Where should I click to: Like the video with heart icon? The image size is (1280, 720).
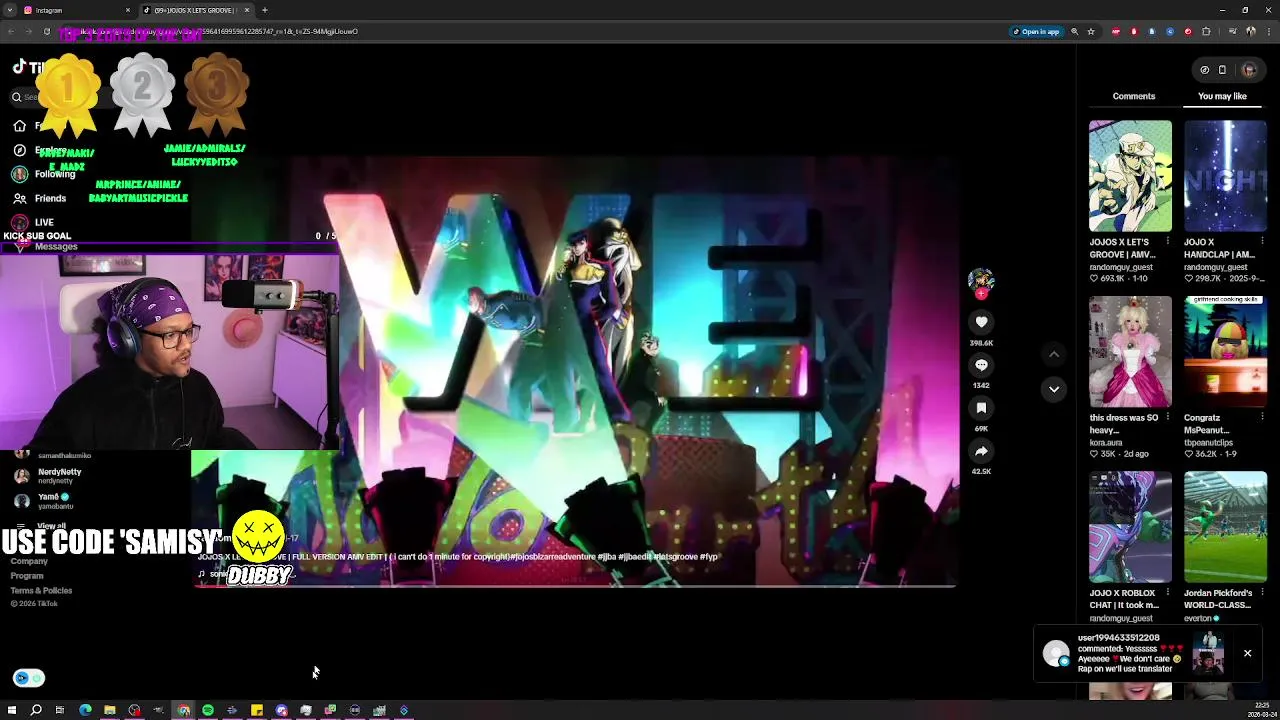tap(981, 322)
